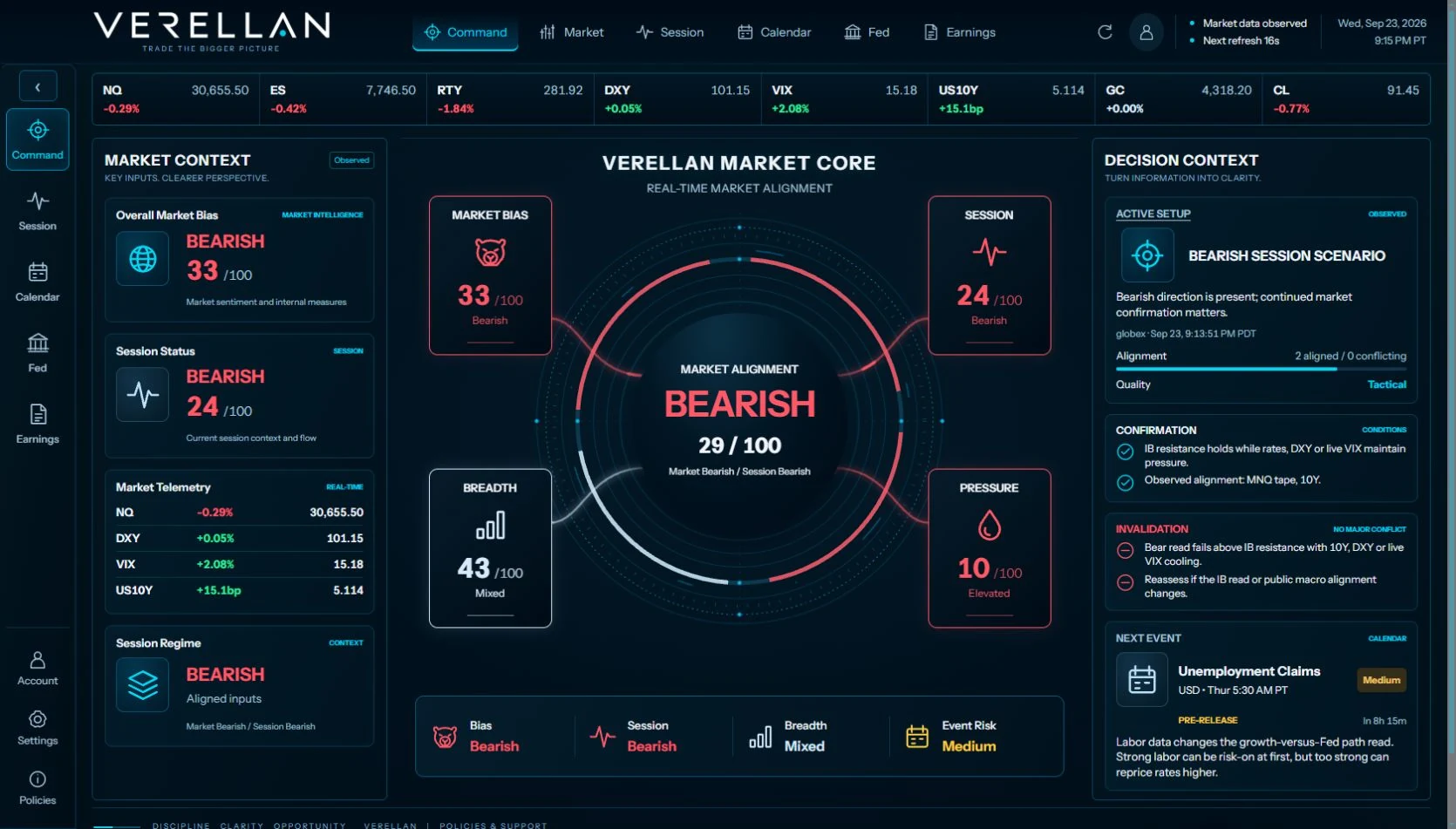Click the Policies & Support footer link
This screenshot has height=829, width=1456.
(493, 825)
